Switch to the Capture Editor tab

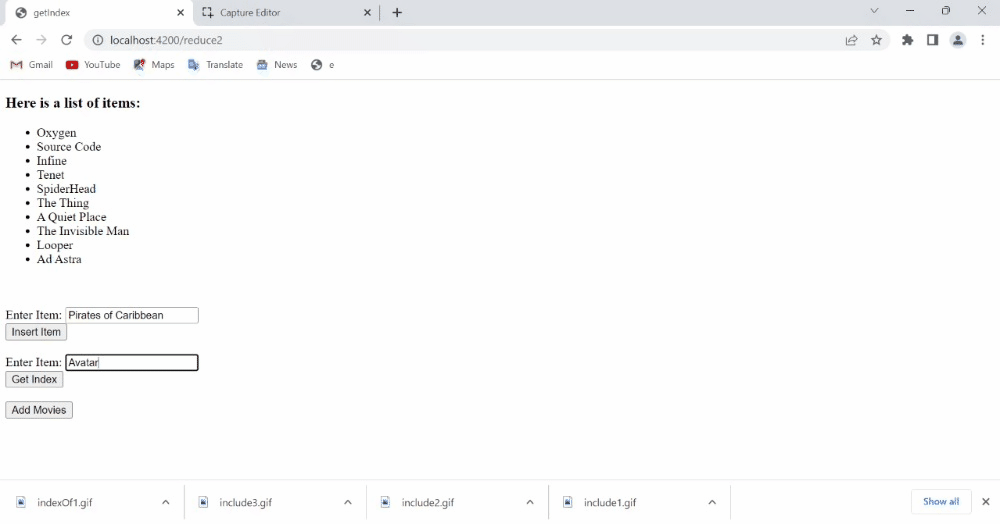click(x=286, y=13)
